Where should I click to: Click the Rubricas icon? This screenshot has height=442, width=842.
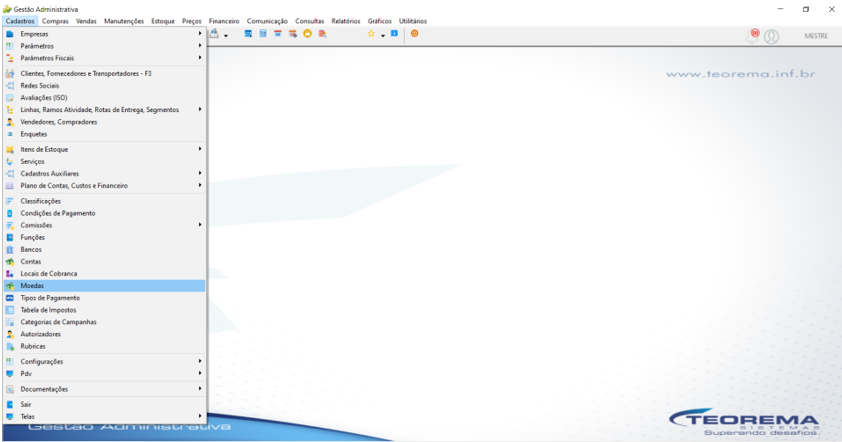(x=10, y=346)
